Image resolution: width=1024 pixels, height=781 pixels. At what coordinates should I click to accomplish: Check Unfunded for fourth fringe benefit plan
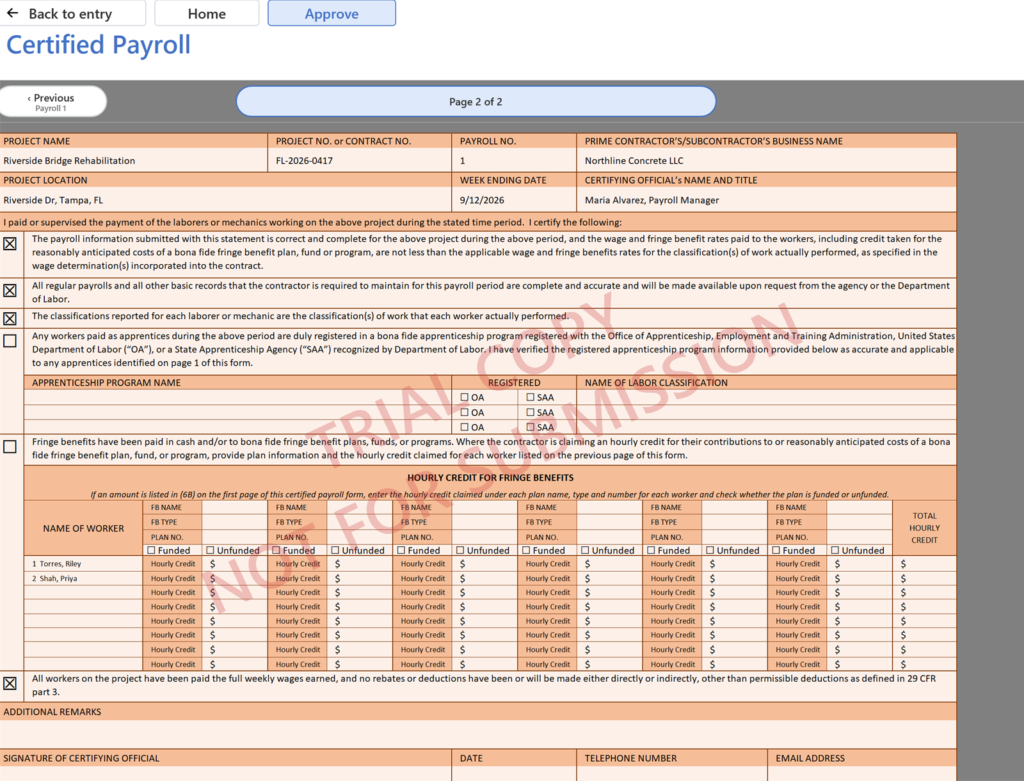pyautogui.click(x=585, y=550)
